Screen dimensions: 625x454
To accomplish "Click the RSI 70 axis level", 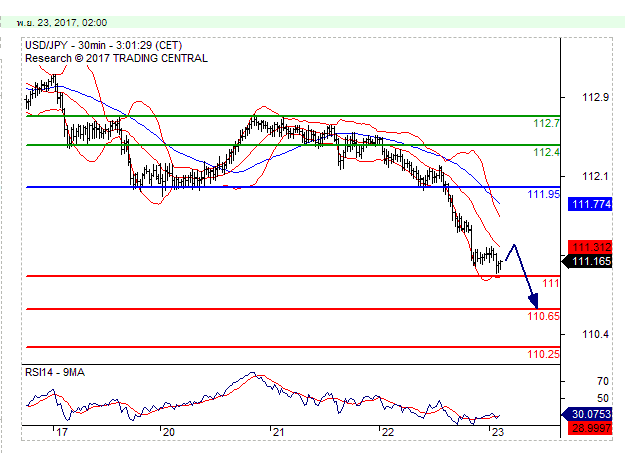I will pos(603,381).
